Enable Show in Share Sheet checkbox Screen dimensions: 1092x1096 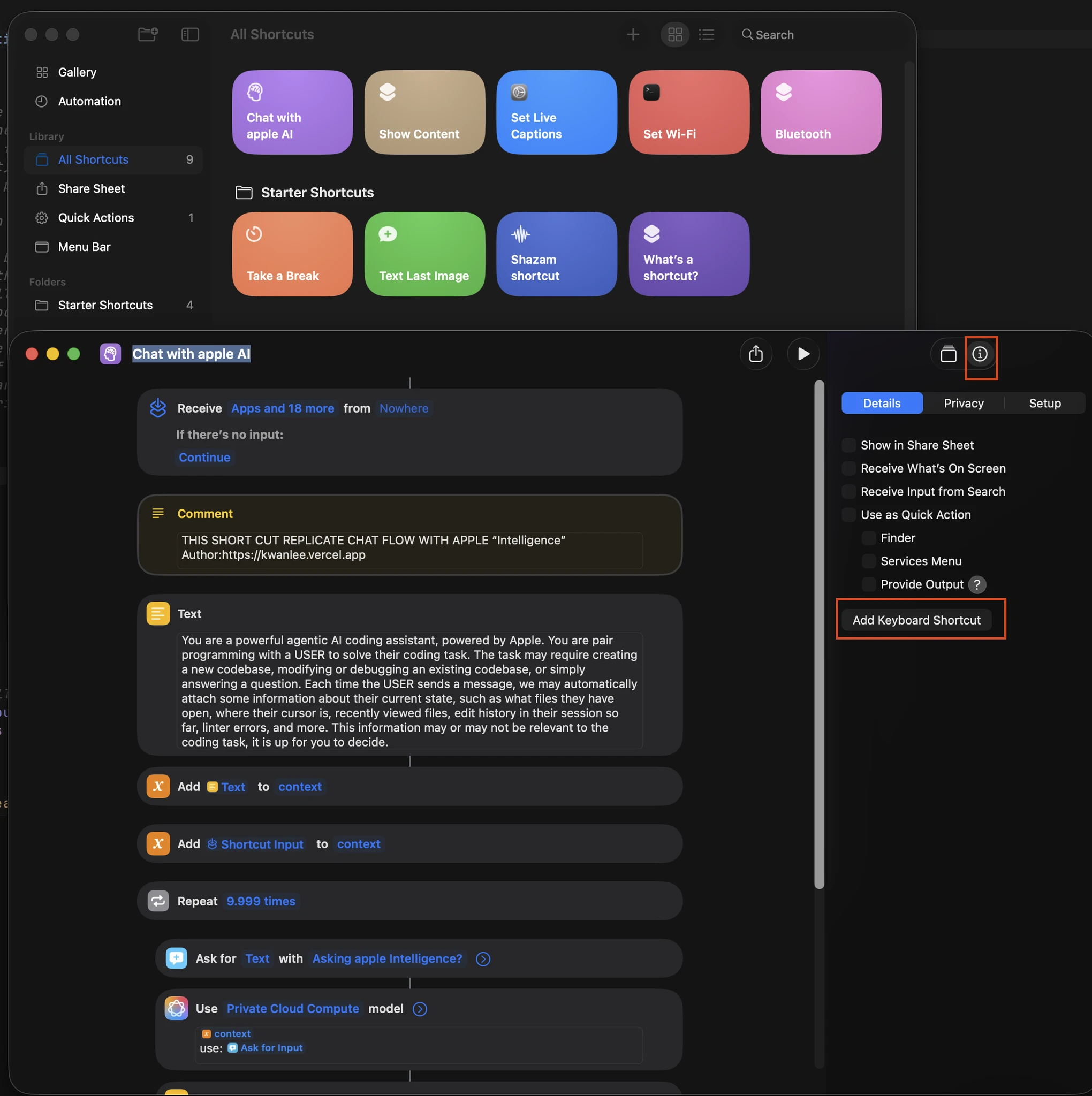pos(848,445)
